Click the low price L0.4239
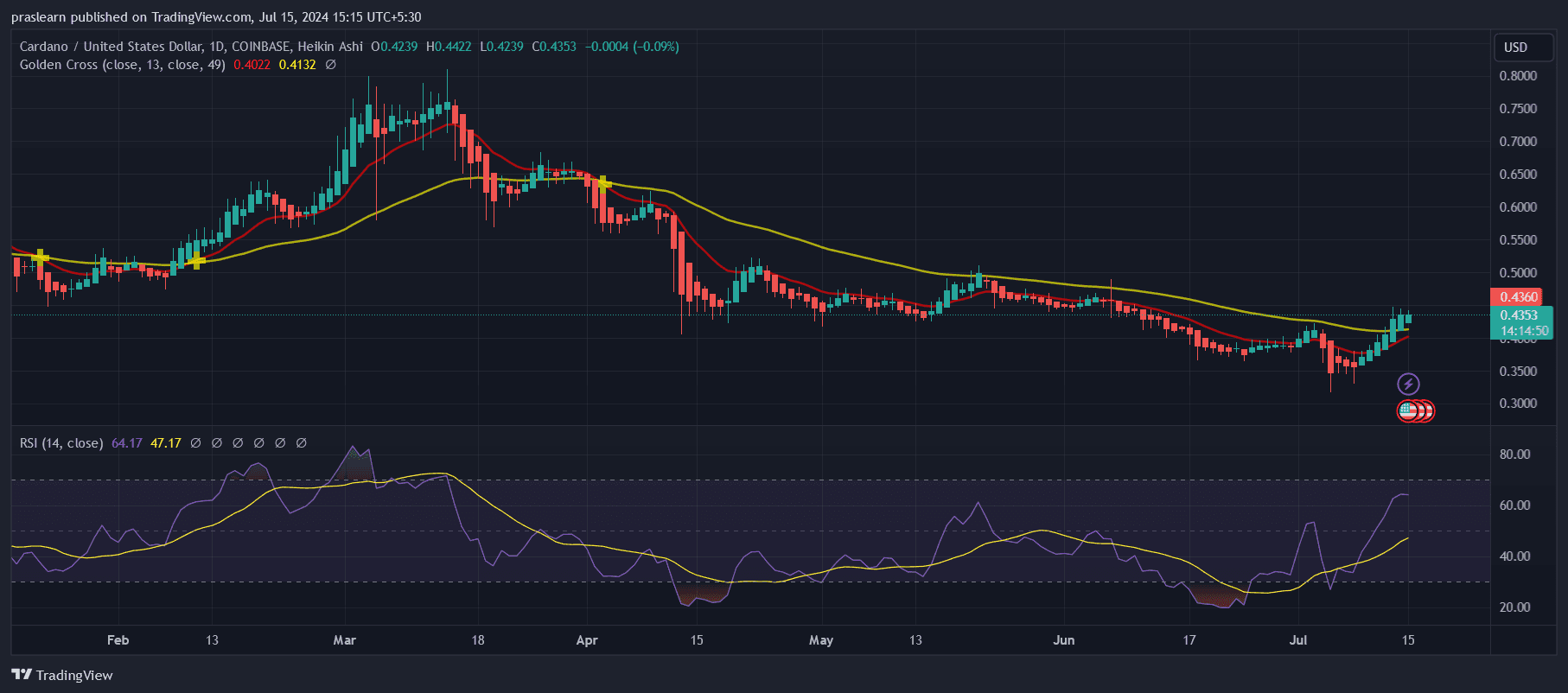This screenshot has height=693, width=1568. tap(501, 47)
